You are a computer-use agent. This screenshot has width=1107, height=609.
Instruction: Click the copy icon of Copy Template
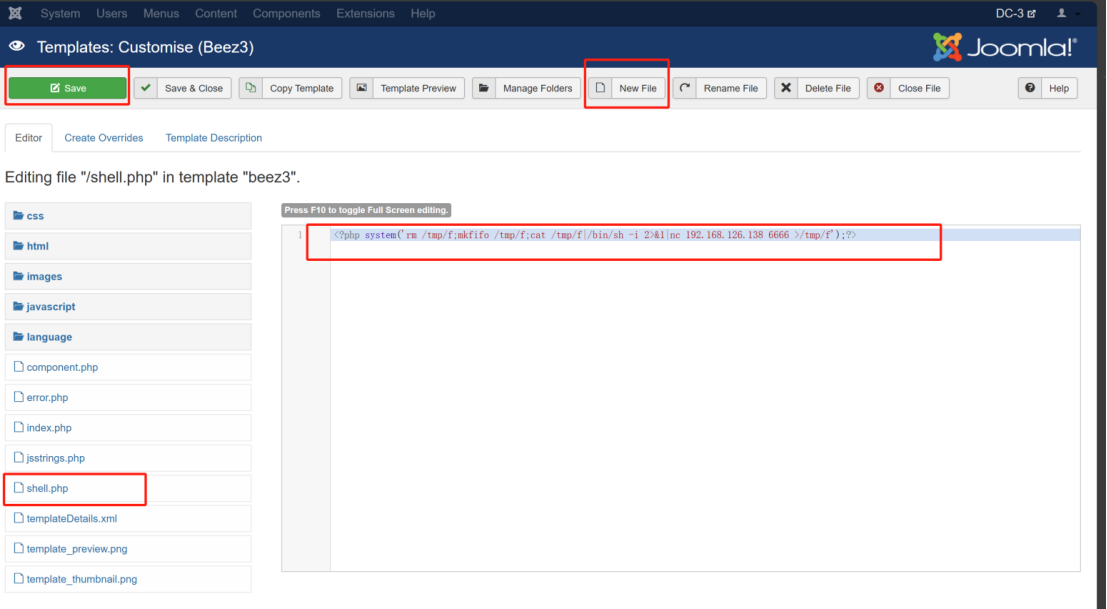(x=251, y=88)
